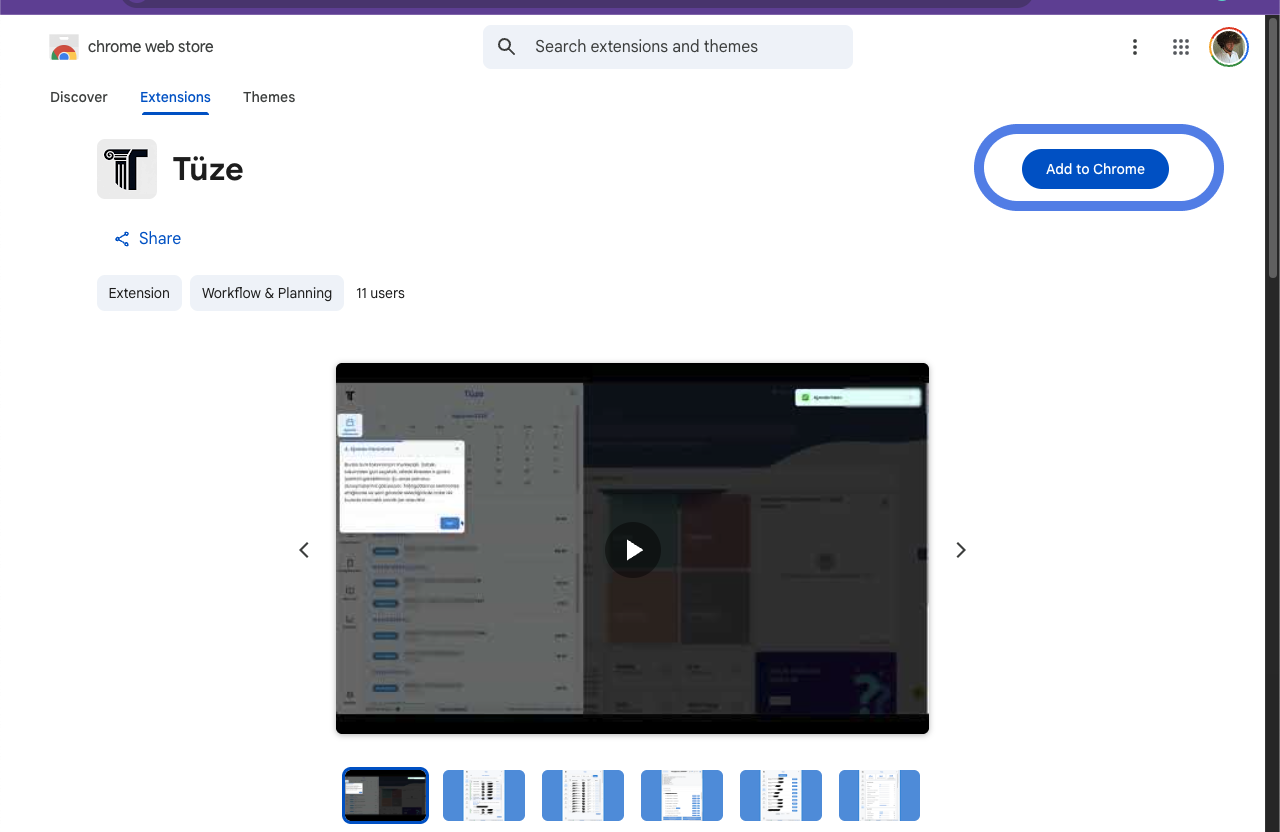The image size is (1280, 832).
Task: Advance to the next screenshot with right arrow
Action: pos(961,550)
